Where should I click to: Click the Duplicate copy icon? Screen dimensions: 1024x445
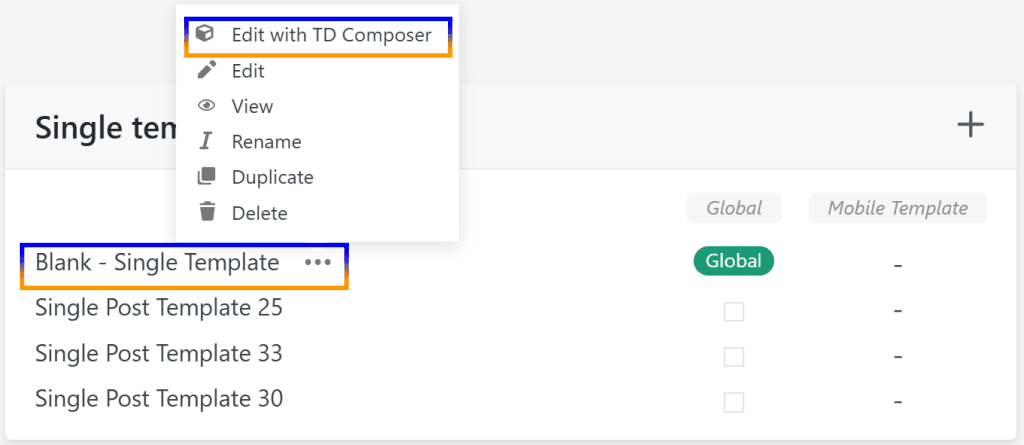tap(207, 177)
